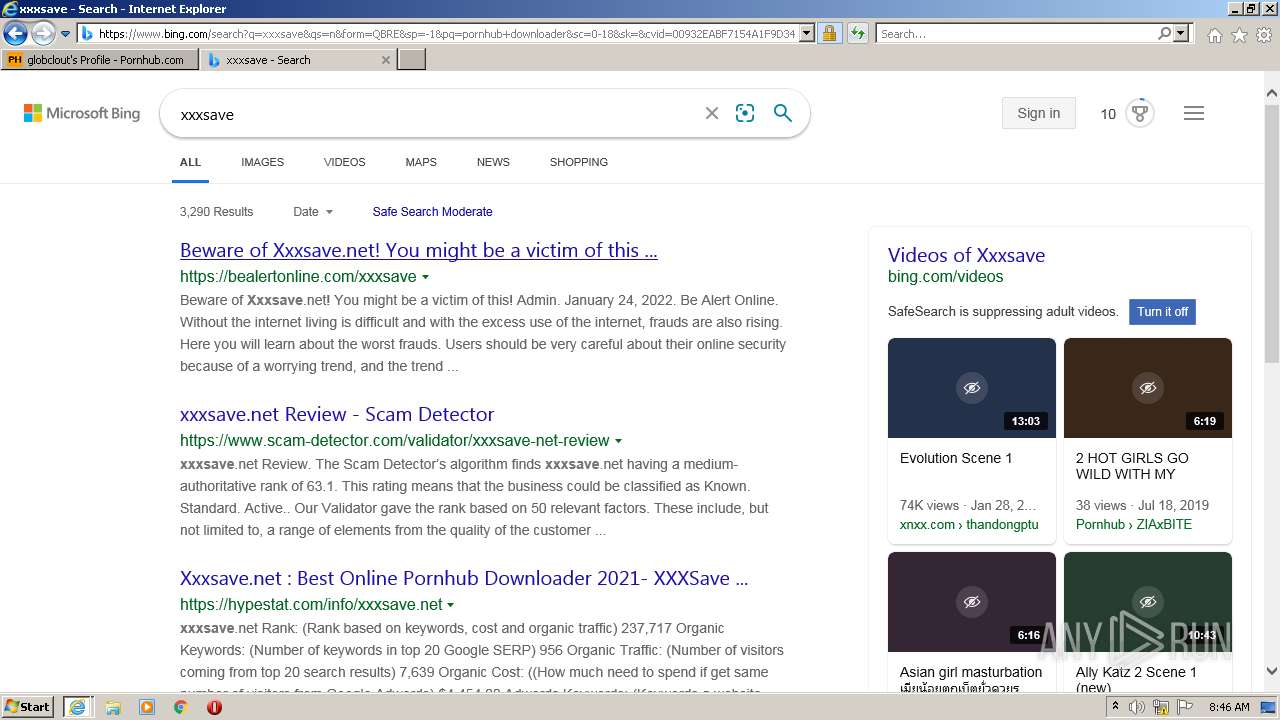
Task: Click the browser Forward arrow button
Action: tap(43, 33)
